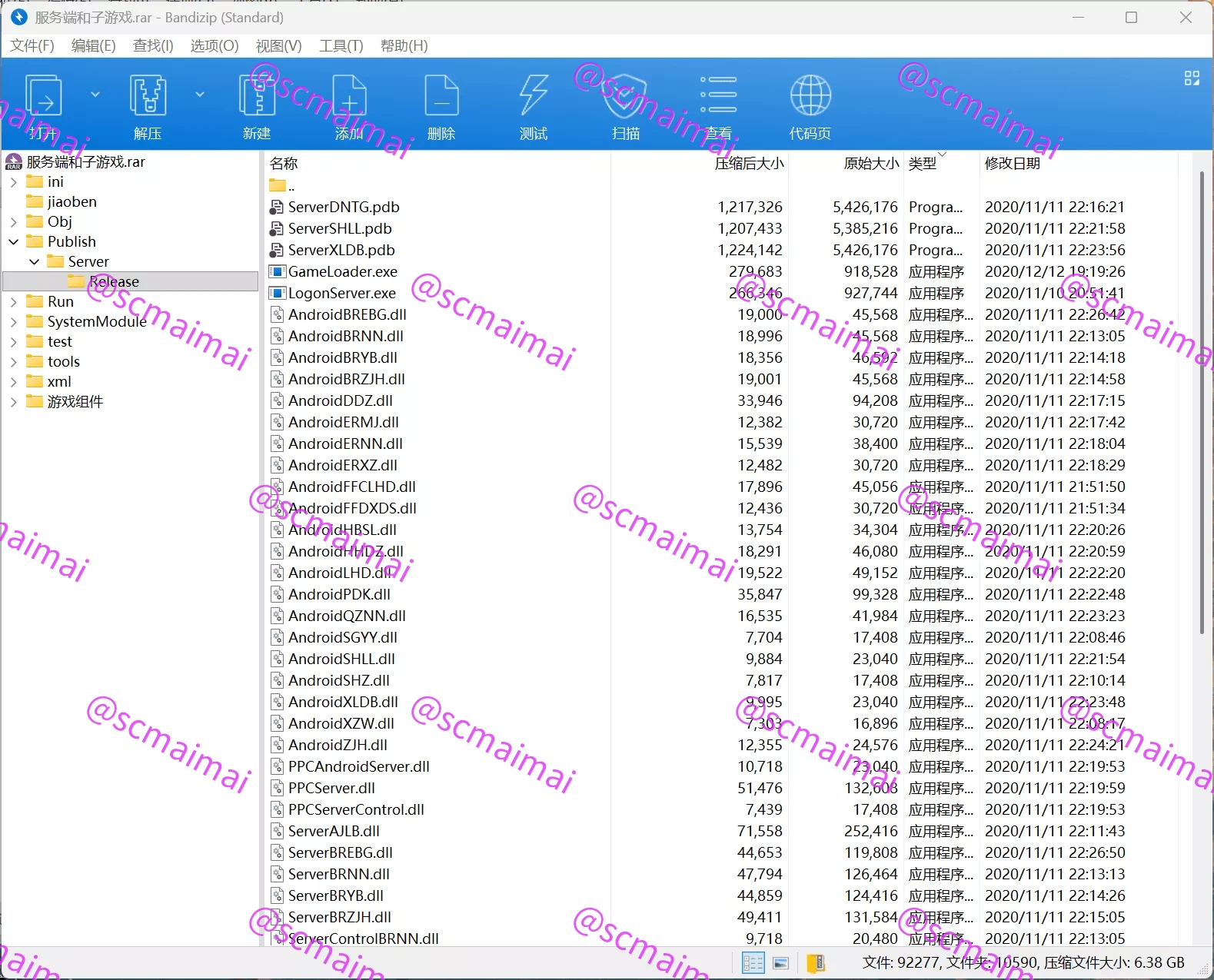This screenshot has height=980, width=1214.
Task: Select file ServerBRYB.dll
Action: click(x=336, y=895)
